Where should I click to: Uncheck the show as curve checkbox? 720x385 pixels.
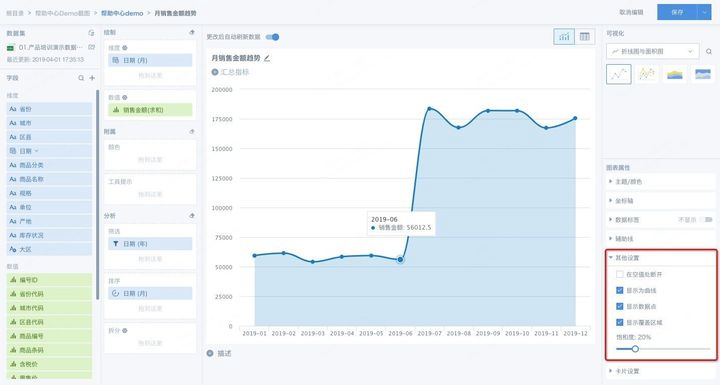click(619, 290)
